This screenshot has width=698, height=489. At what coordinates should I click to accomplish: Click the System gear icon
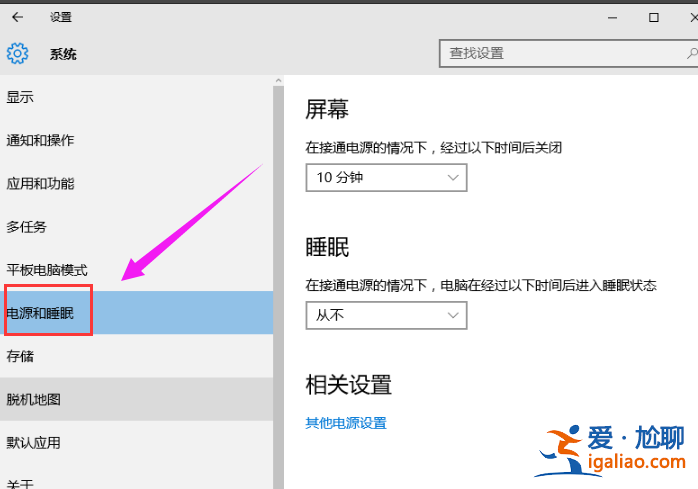point(17,53)
